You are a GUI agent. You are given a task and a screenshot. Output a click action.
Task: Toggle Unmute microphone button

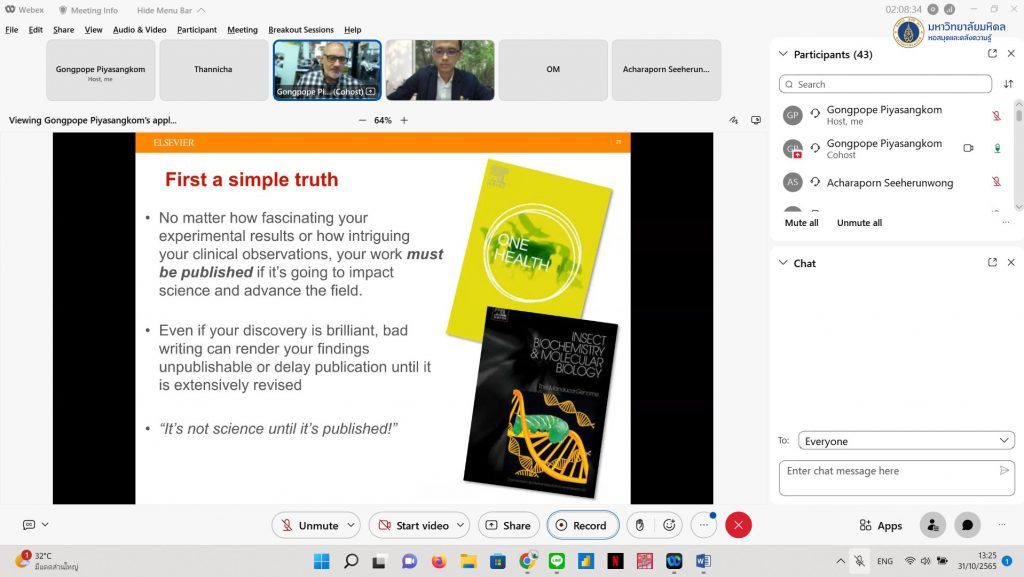310,525
